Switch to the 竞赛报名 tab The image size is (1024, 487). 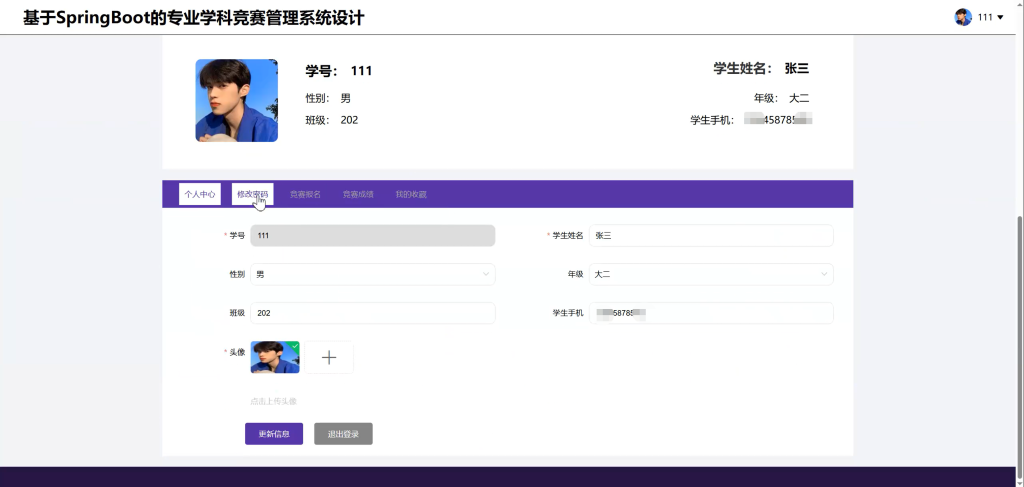click(x=305, y=194)
